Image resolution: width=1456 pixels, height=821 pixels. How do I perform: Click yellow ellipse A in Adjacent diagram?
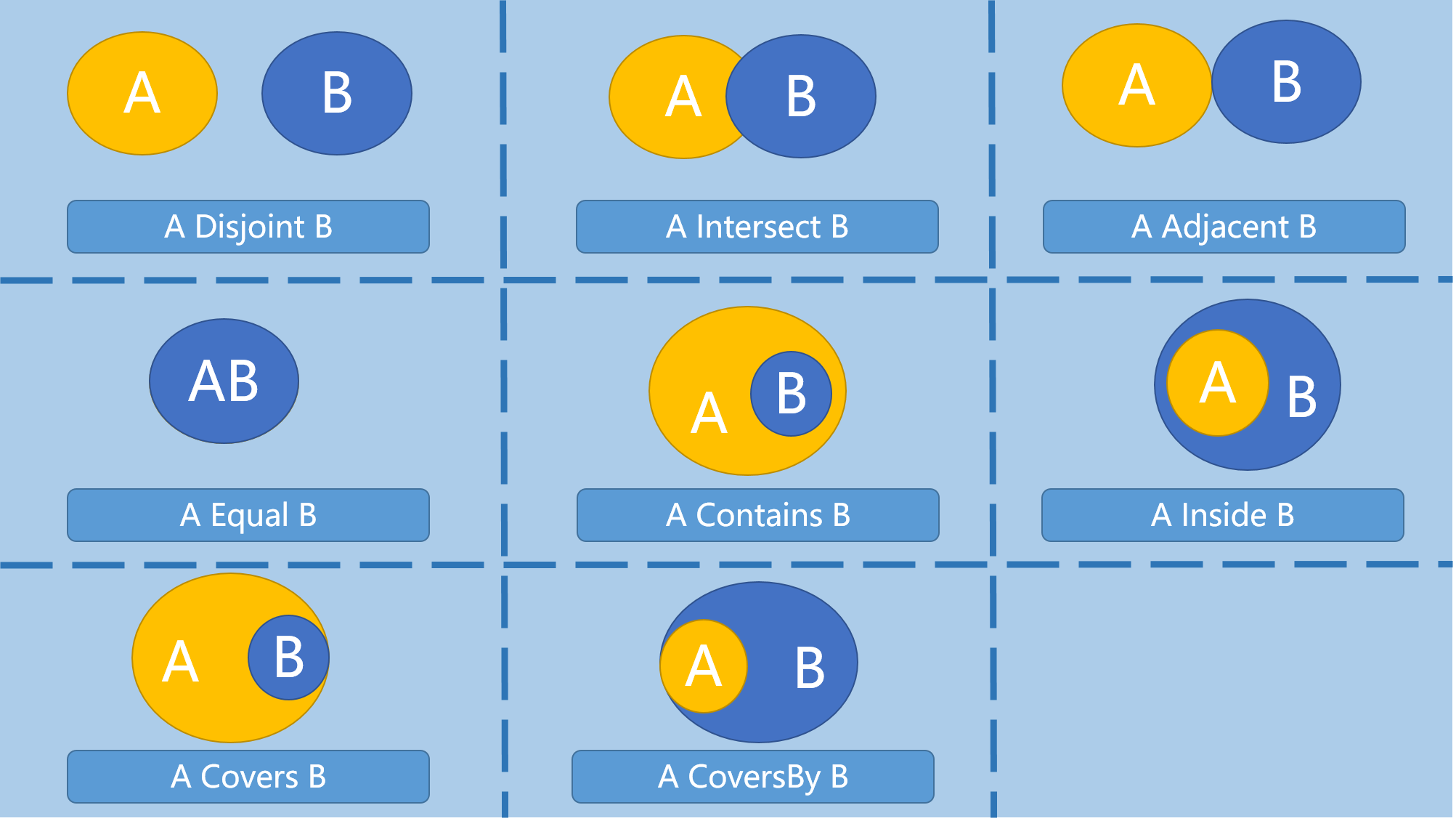click(1136, 86)
